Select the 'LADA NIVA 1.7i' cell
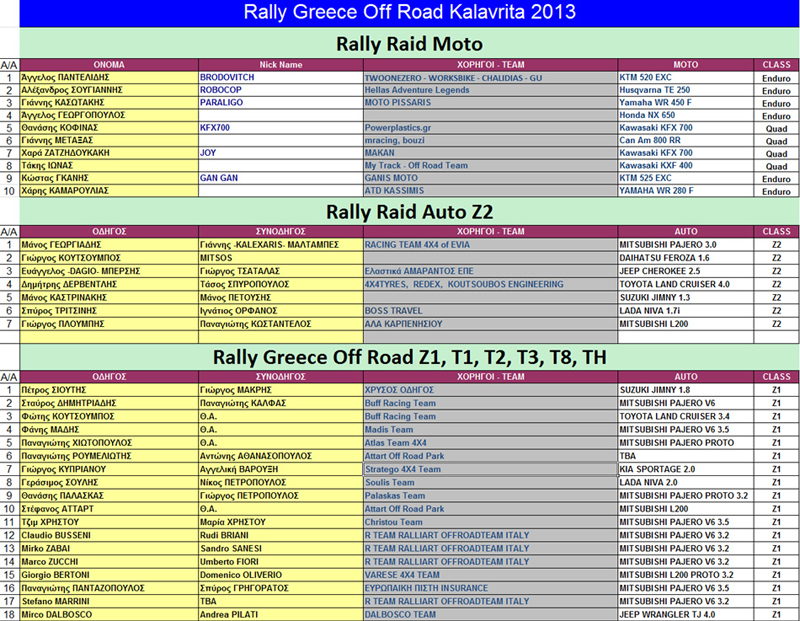 coord(686,311)
